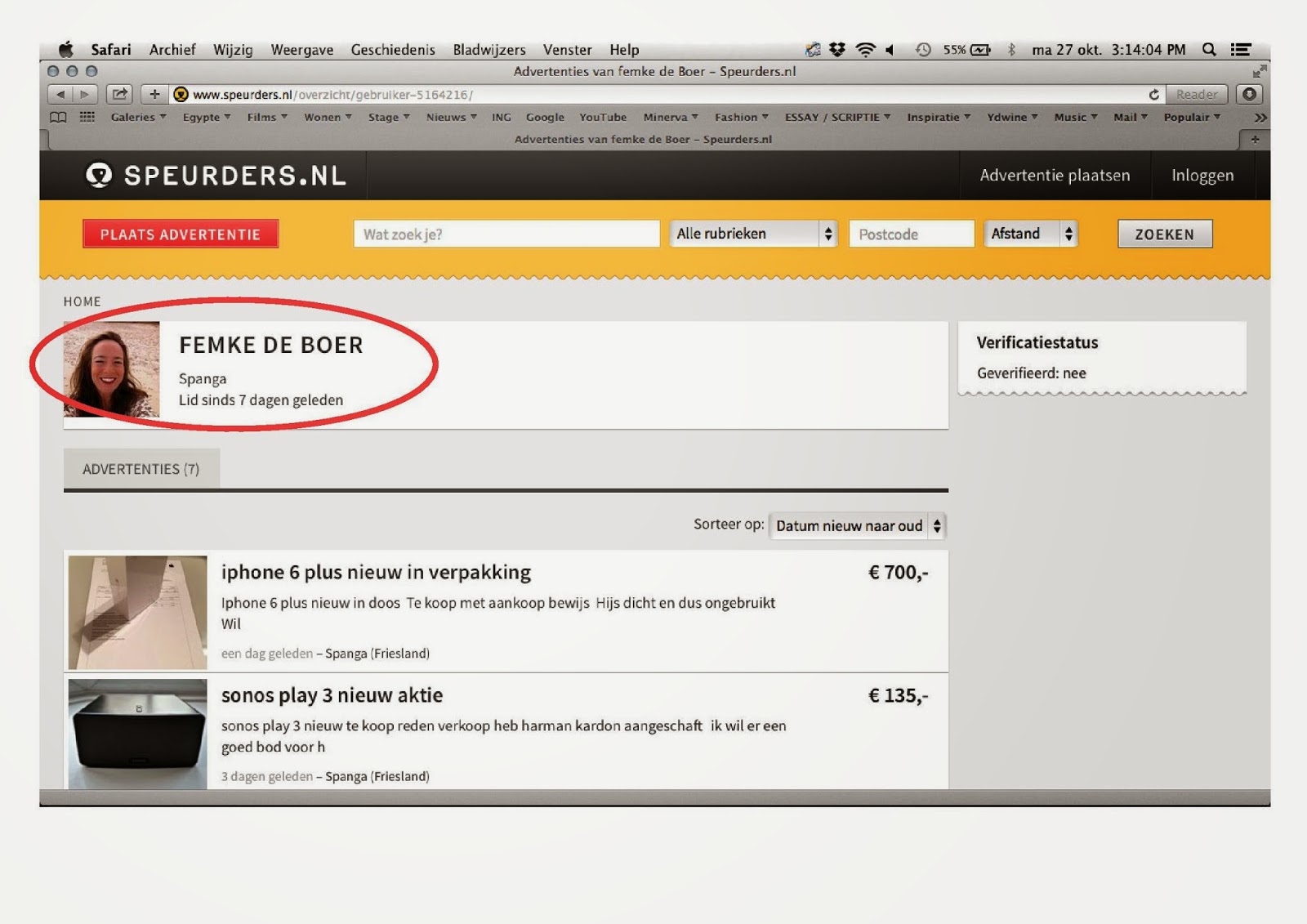Image resolution: width=1307 pixels, height=924 pixels.
Task: Click the Share button in Safari toolbar
Action: tap(120, 95)
